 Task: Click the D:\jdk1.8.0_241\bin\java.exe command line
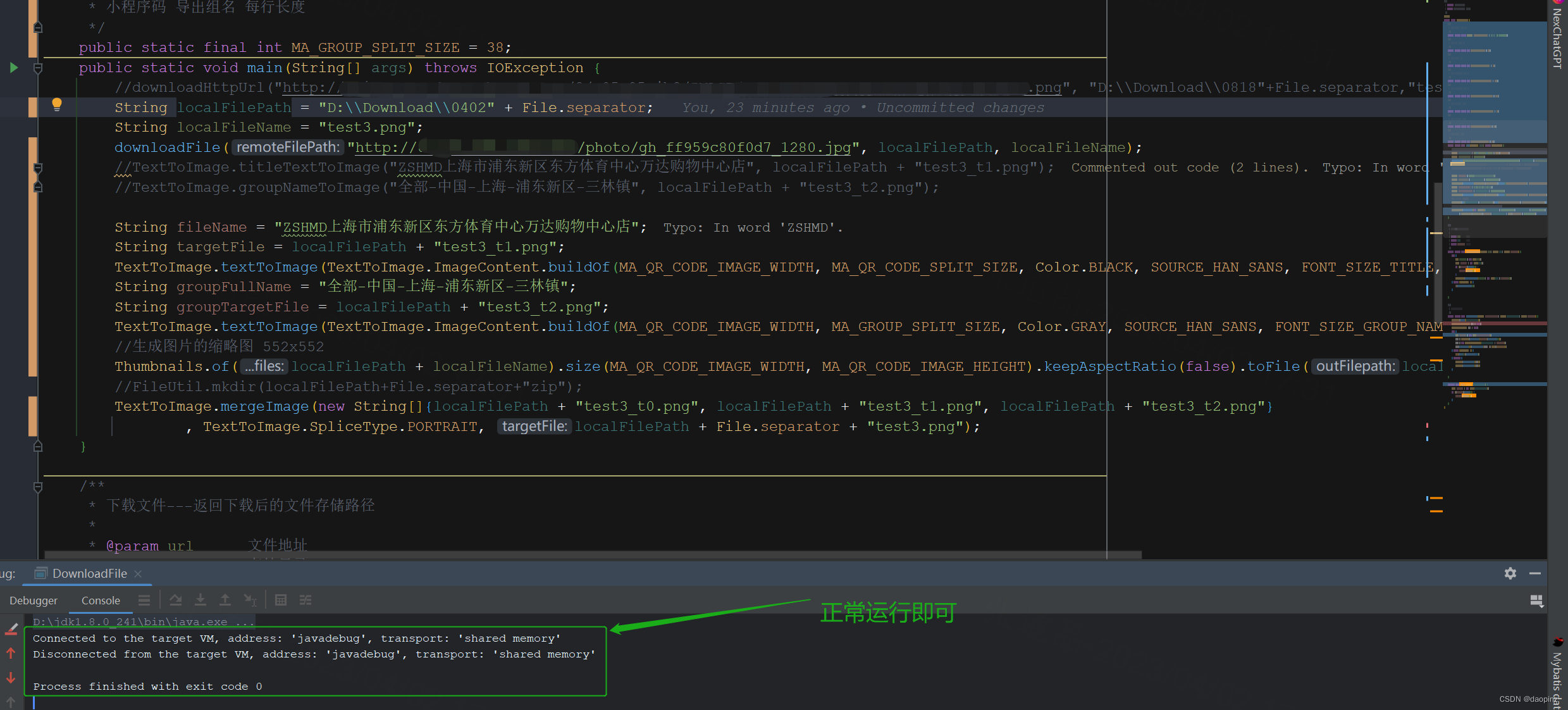pos(143,621)
